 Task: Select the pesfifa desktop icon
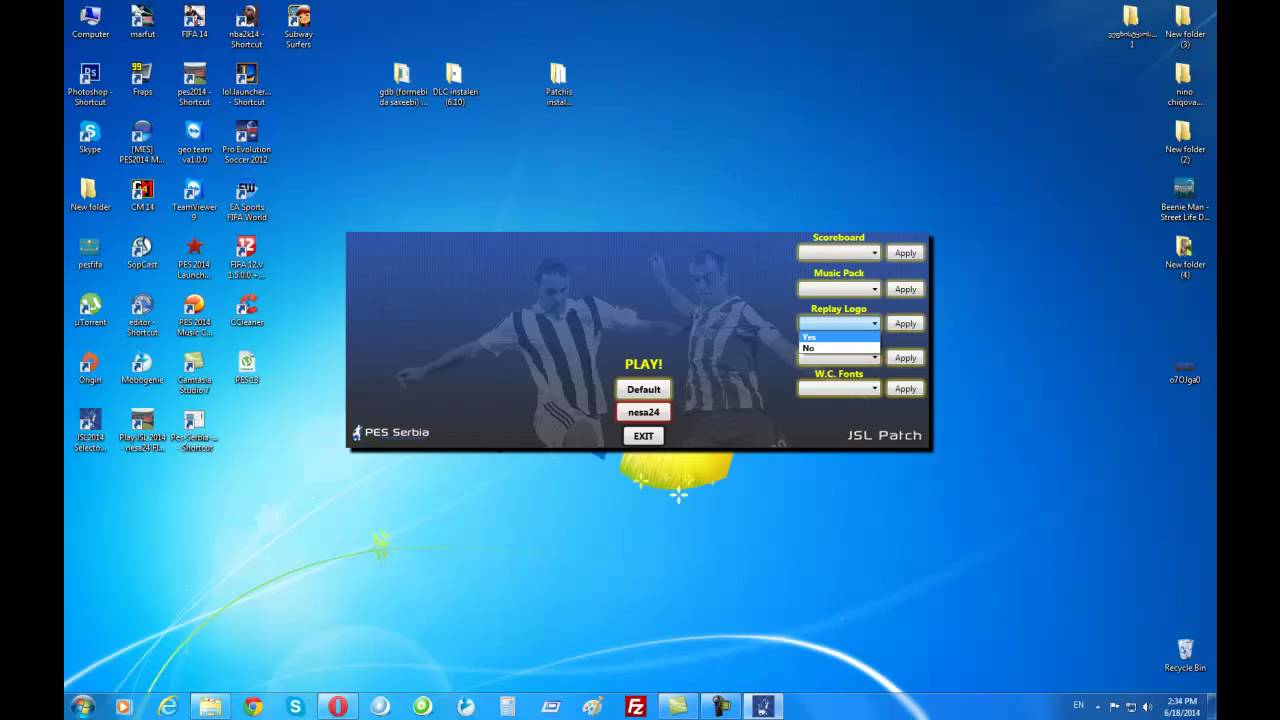[90, 253]
